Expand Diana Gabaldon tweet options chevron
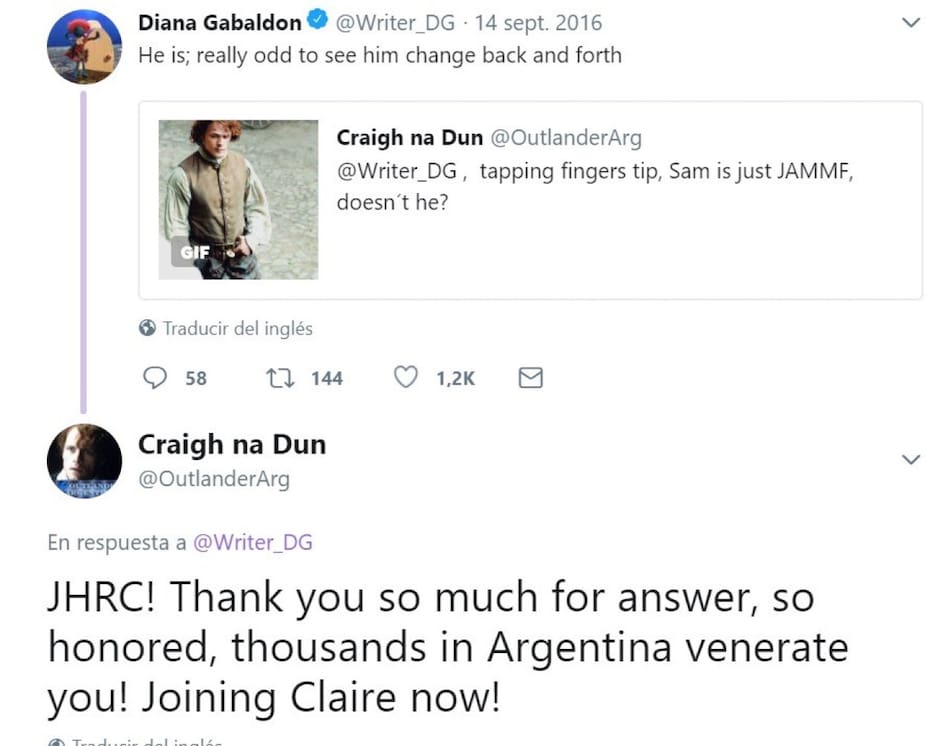This screenshot has height=746, width=950. pyautogui.click(x=910, y=22)
